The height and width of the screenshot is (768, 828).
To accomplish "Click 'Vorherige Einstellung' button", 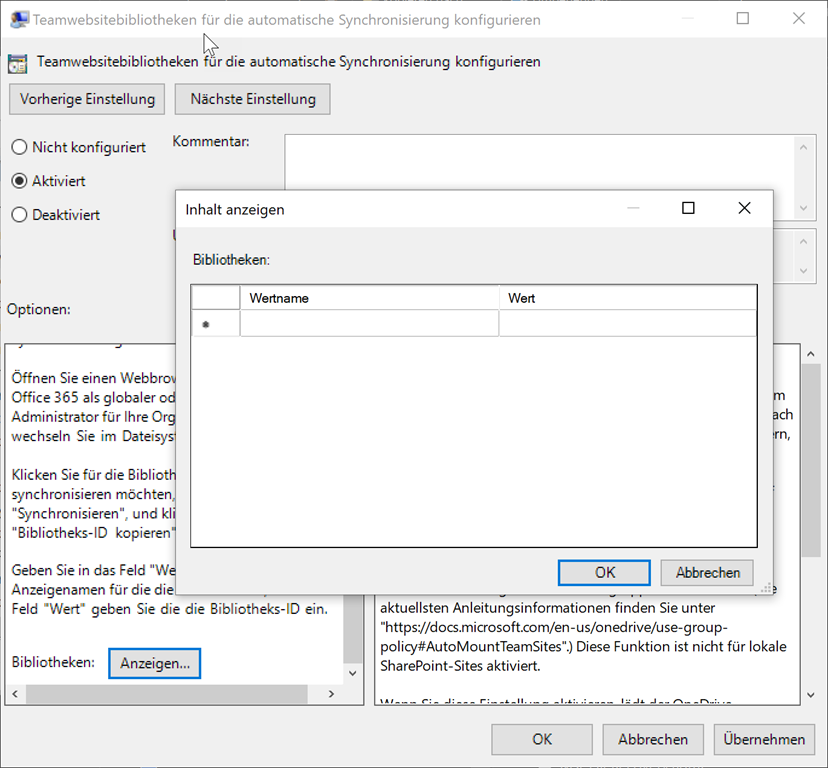I will tap(87, 98).
